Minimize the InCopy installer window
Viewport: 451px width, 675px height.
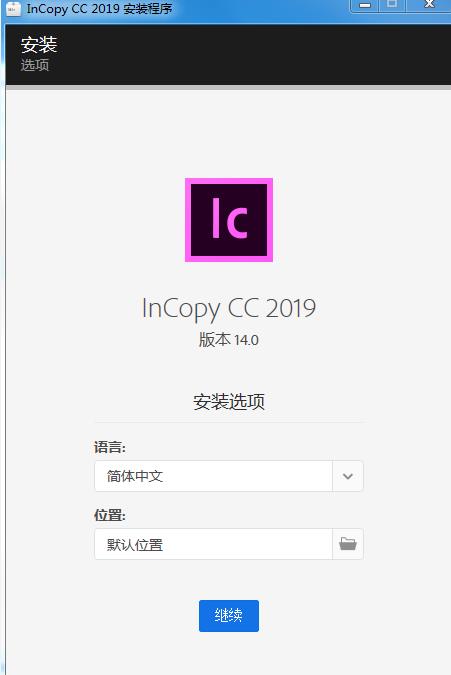click(x=365, y=5)
